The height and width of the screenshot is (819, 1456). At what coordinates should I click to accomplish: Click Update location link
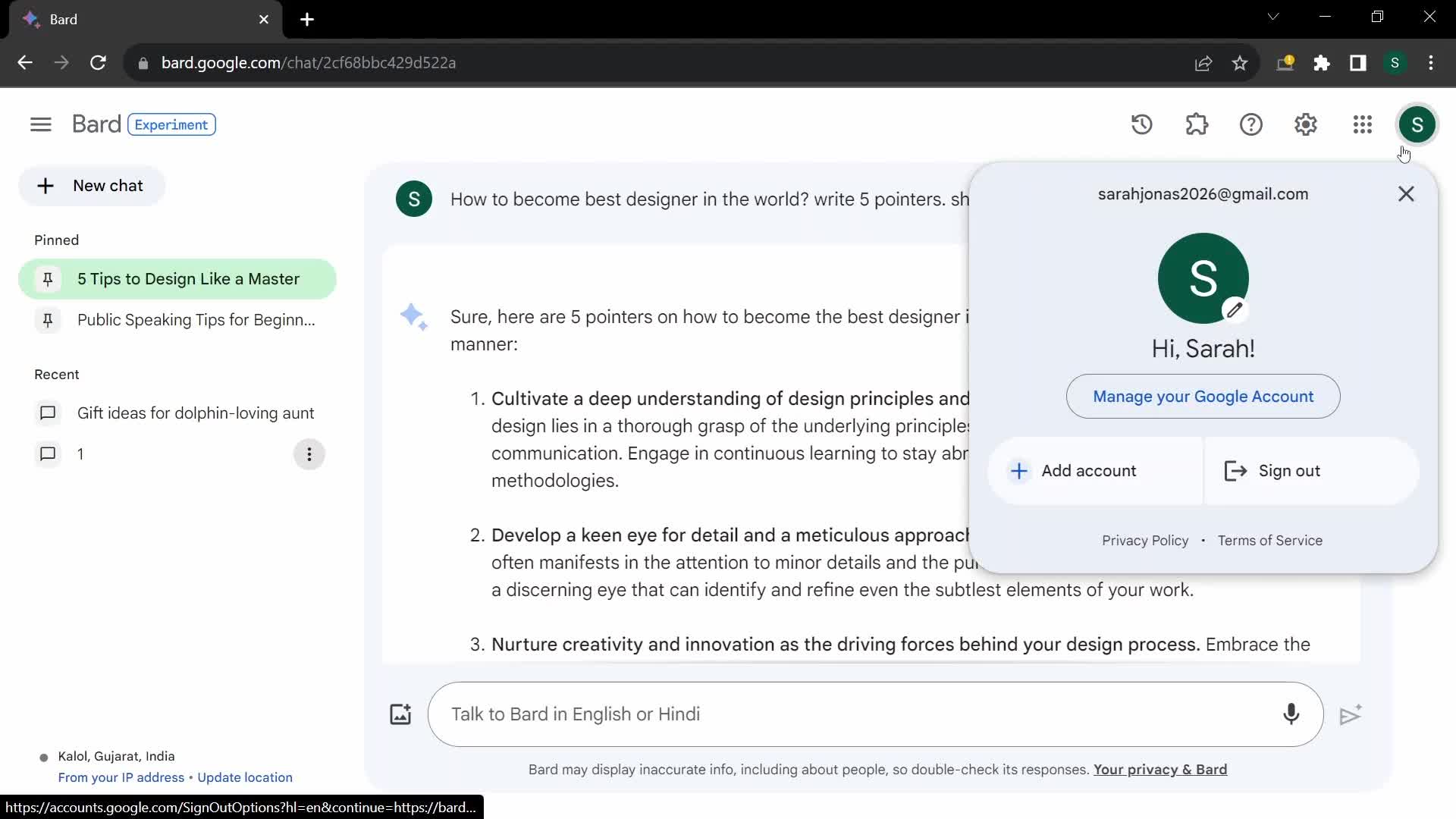click(245, 778)
